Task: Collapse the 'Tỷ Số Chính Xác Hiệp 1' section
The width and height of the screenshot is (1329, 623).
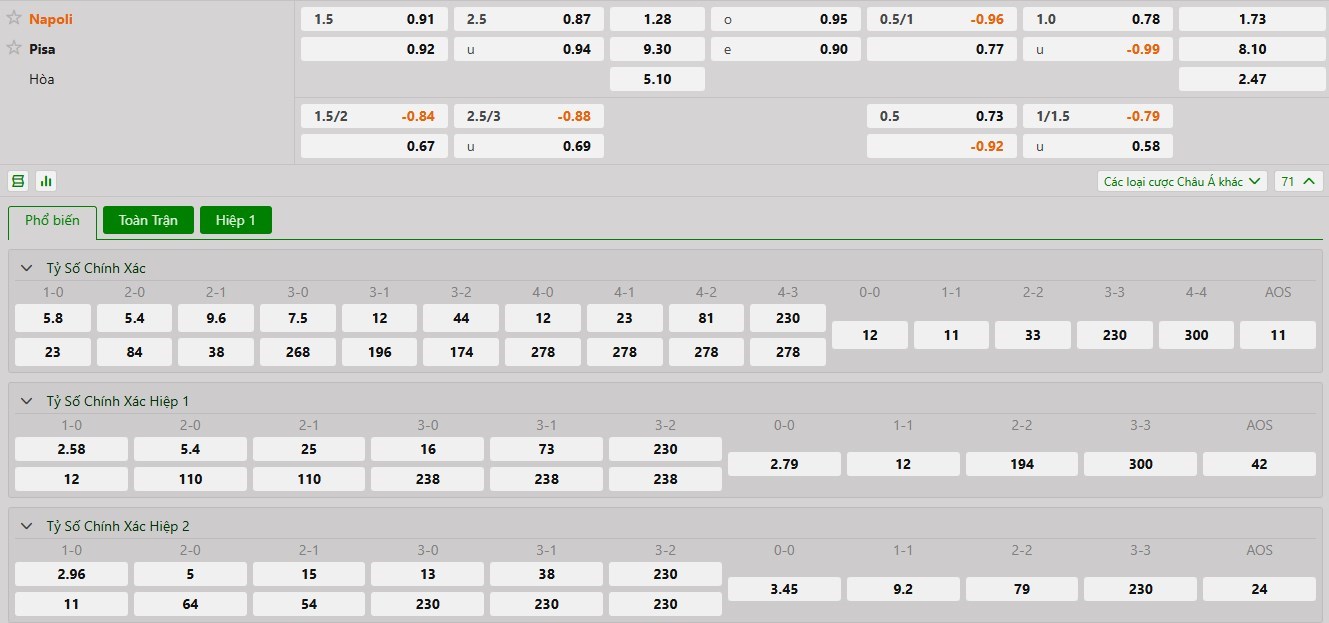Action: tap(27, 401)
